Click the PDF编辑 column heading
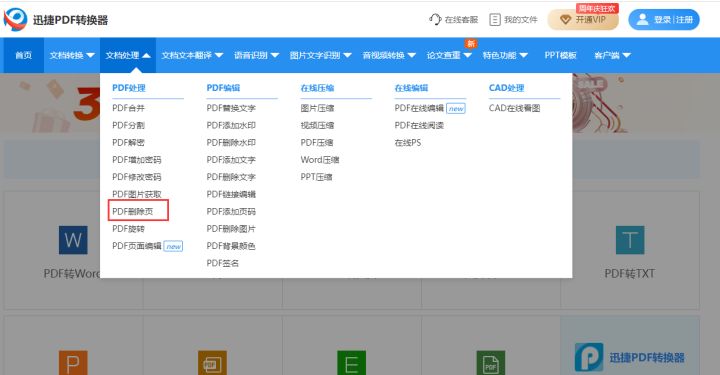 (x=223, y=88)
